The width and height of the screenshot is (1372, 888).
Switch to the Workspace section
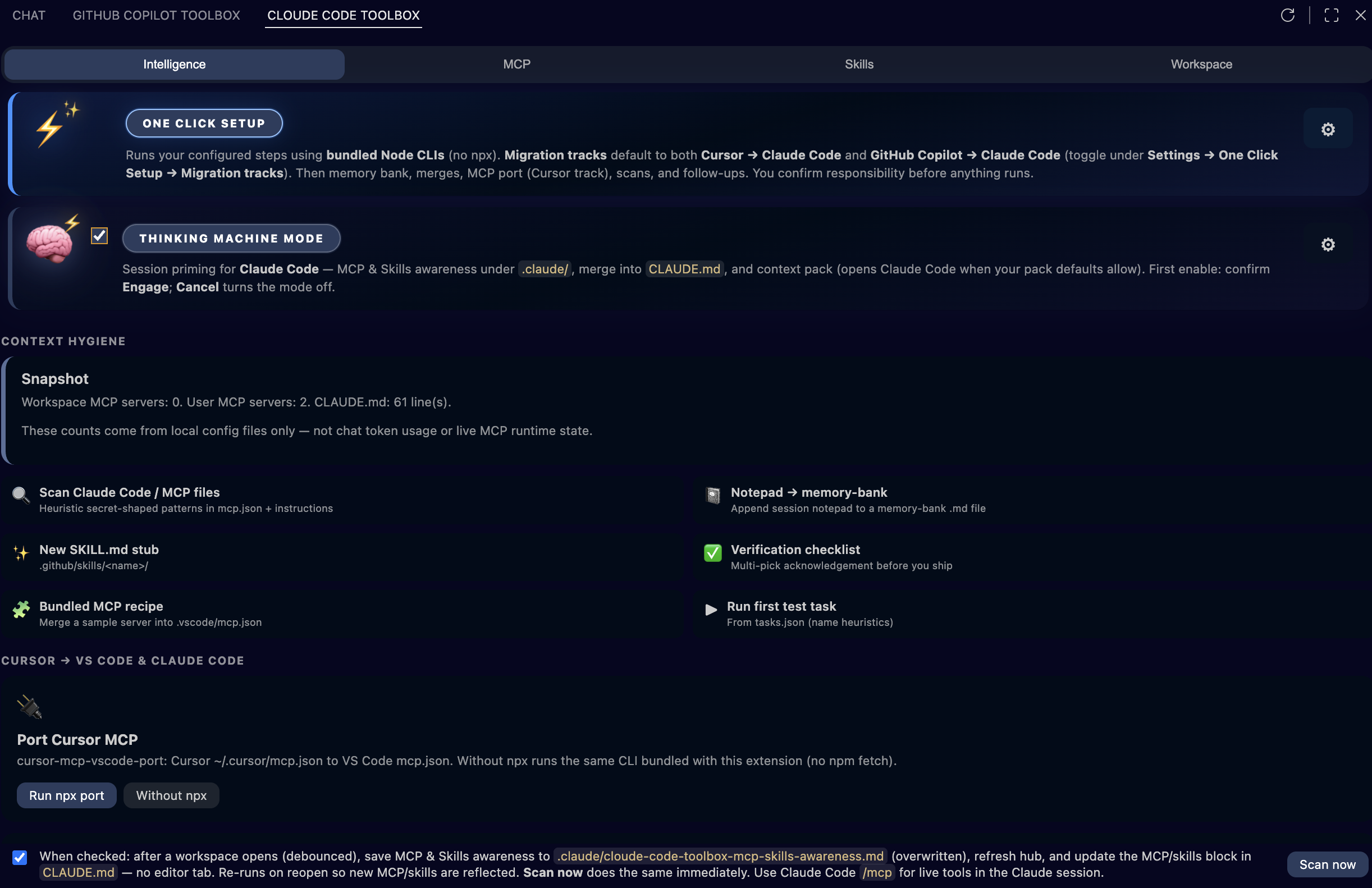1201,64
